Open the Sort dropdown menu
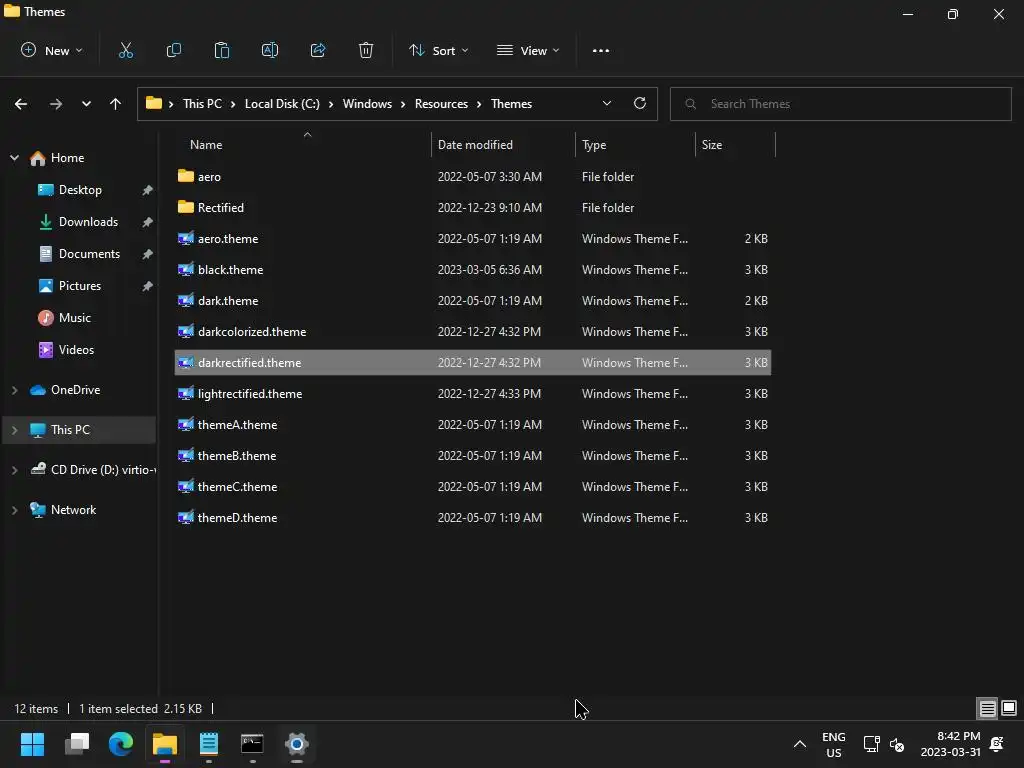Viewport: 1024px width, 768px height. (x=439, y=50)
